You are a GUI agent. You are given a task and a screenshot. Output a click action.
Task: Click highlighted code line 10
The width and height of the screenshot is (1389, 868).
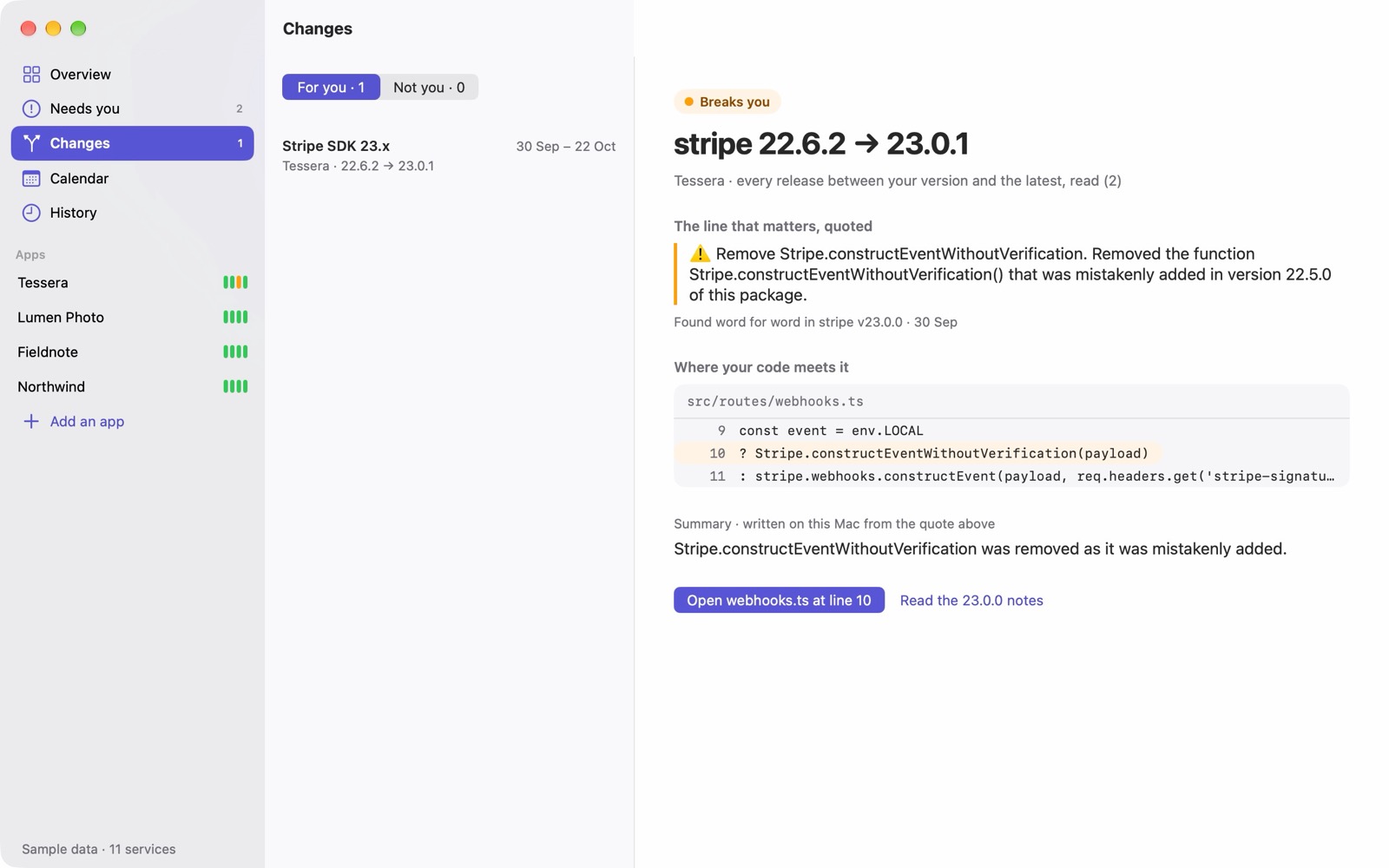918,453
